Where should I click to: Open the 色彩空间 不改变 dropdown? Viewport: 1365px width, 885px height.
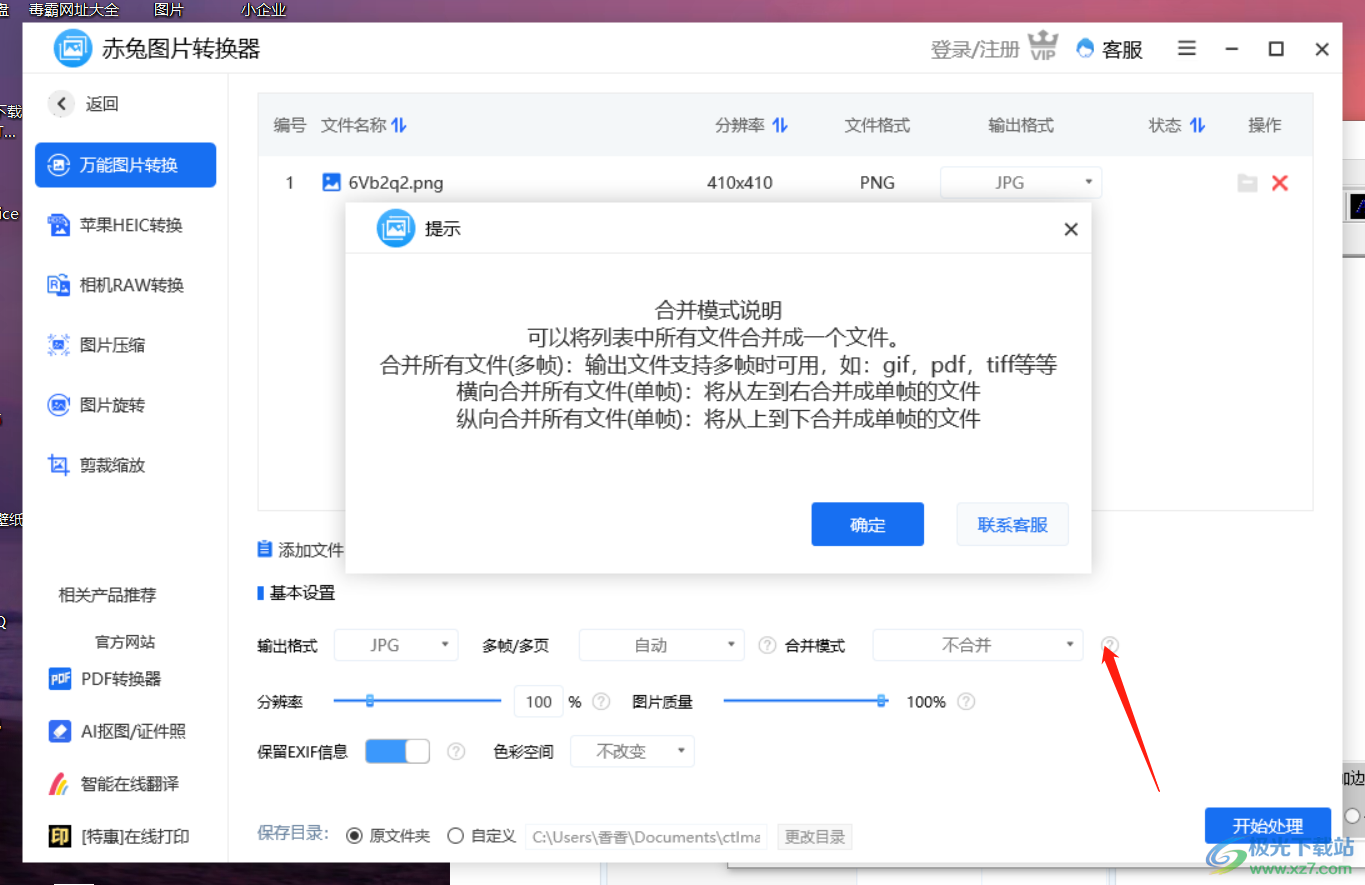(632, 751)
